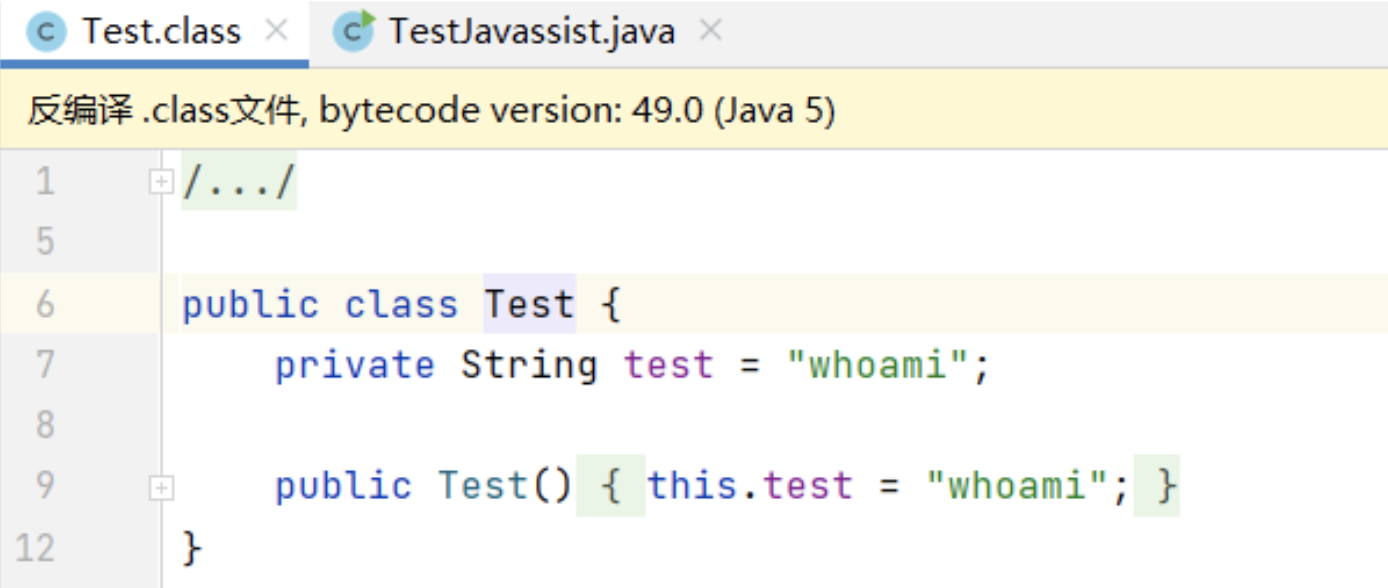Click the String type on line 7
The width and height of the screenshot is (1388, 588).
click(528, 365)
